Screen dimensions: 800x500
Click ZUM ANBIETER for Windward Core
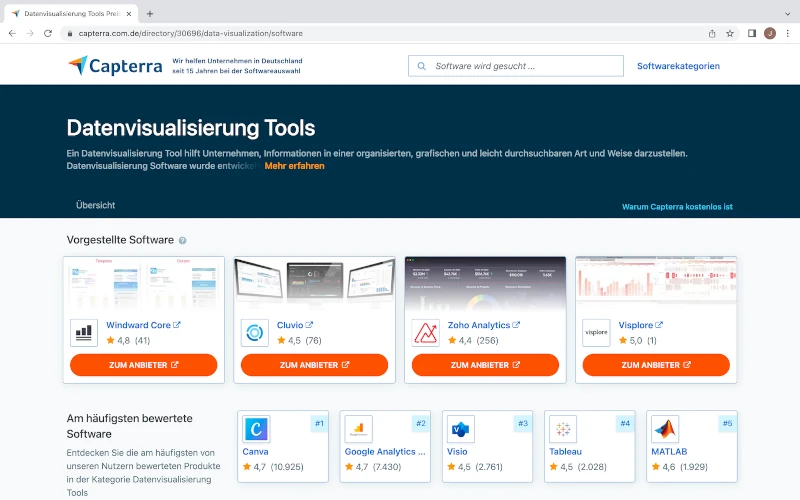click(143, 365)
